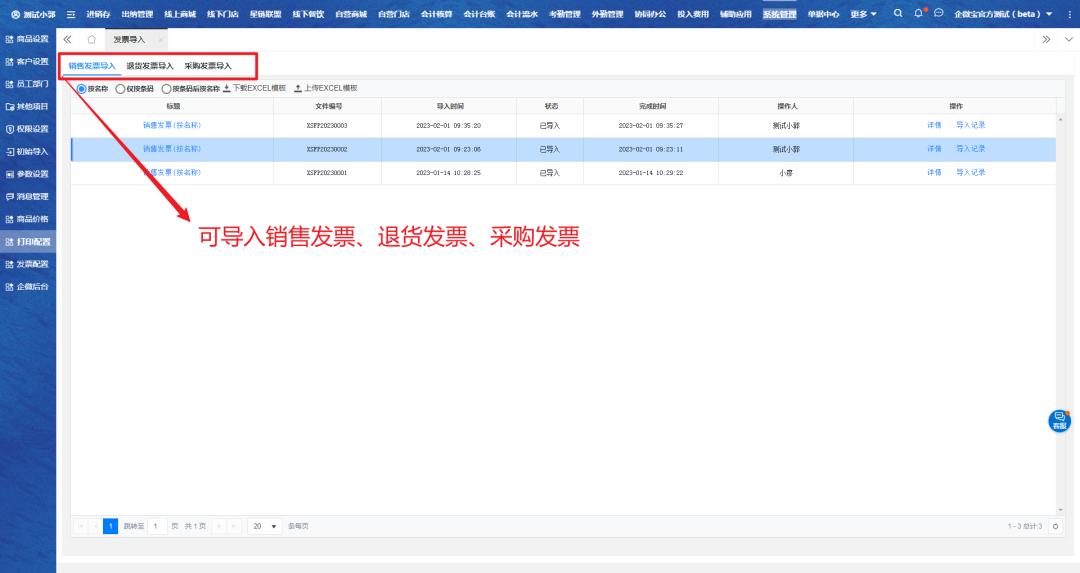
Task: Open the page size dropdown showing 20
Action: [x=265, y=526]
